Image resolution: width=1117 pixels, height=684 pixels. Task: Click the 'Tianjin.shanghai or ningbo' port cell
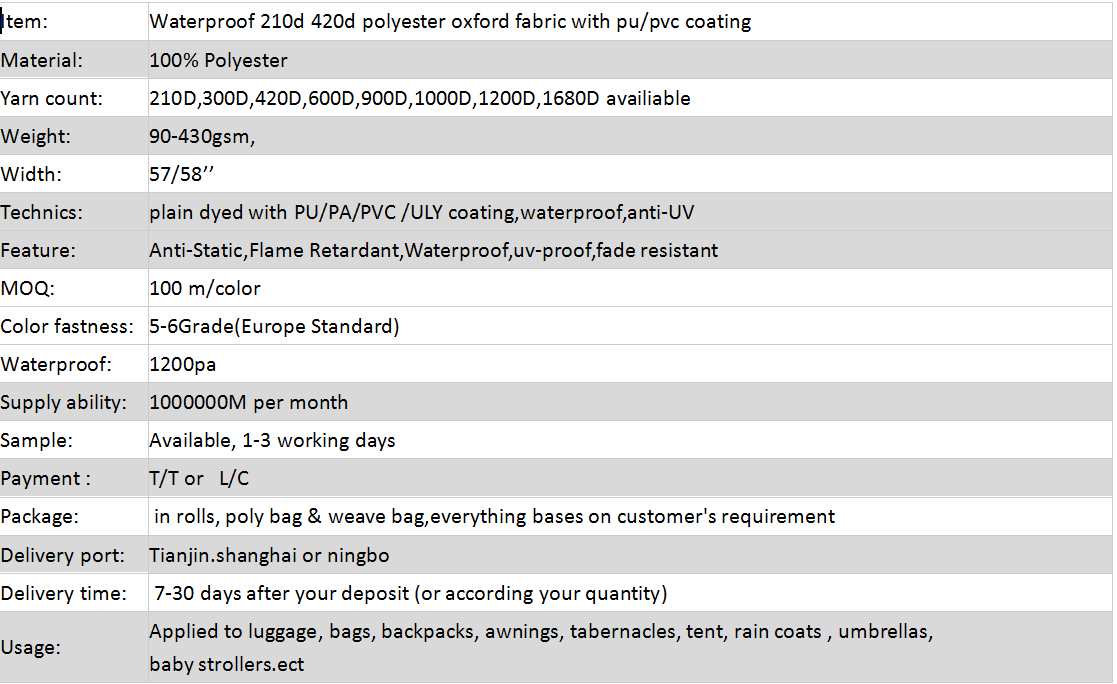tap(269, 554)
